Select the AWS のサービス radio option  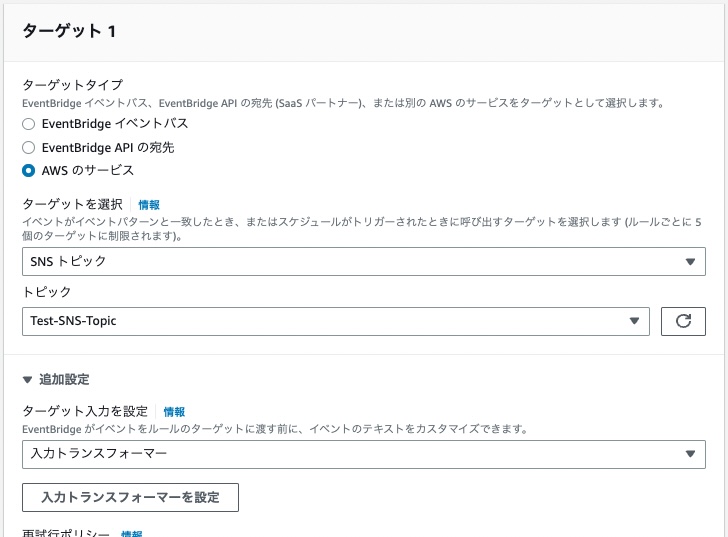pyautogui.click(x=29, y=171)
